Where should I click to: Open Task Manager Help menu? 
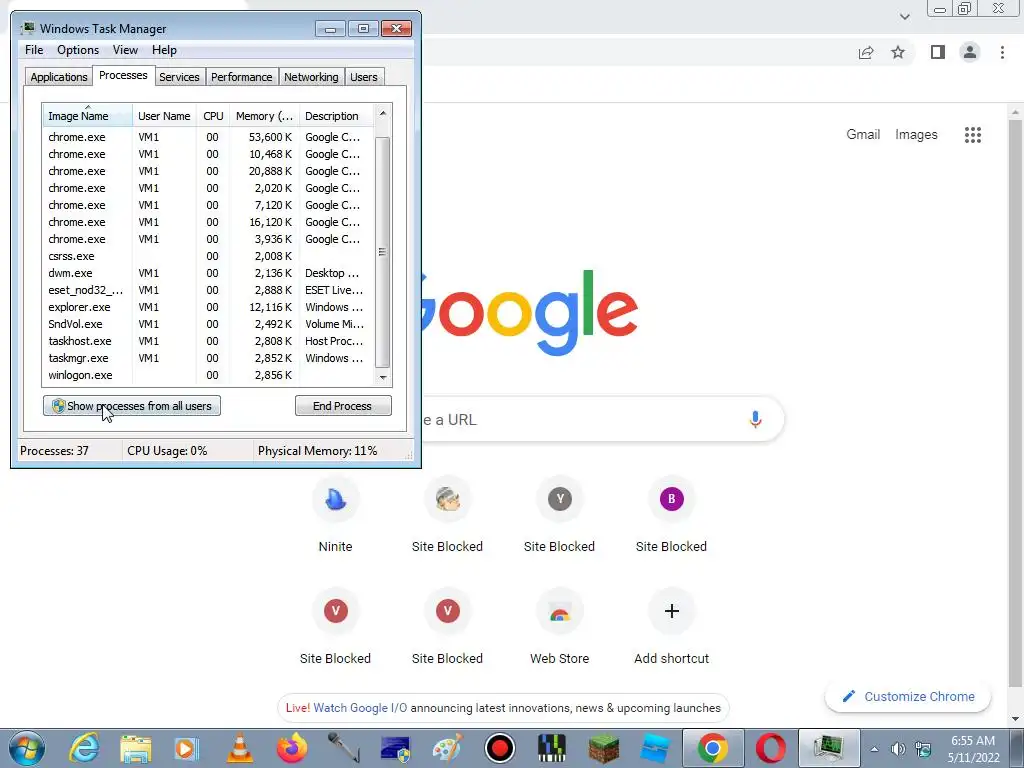164,50
